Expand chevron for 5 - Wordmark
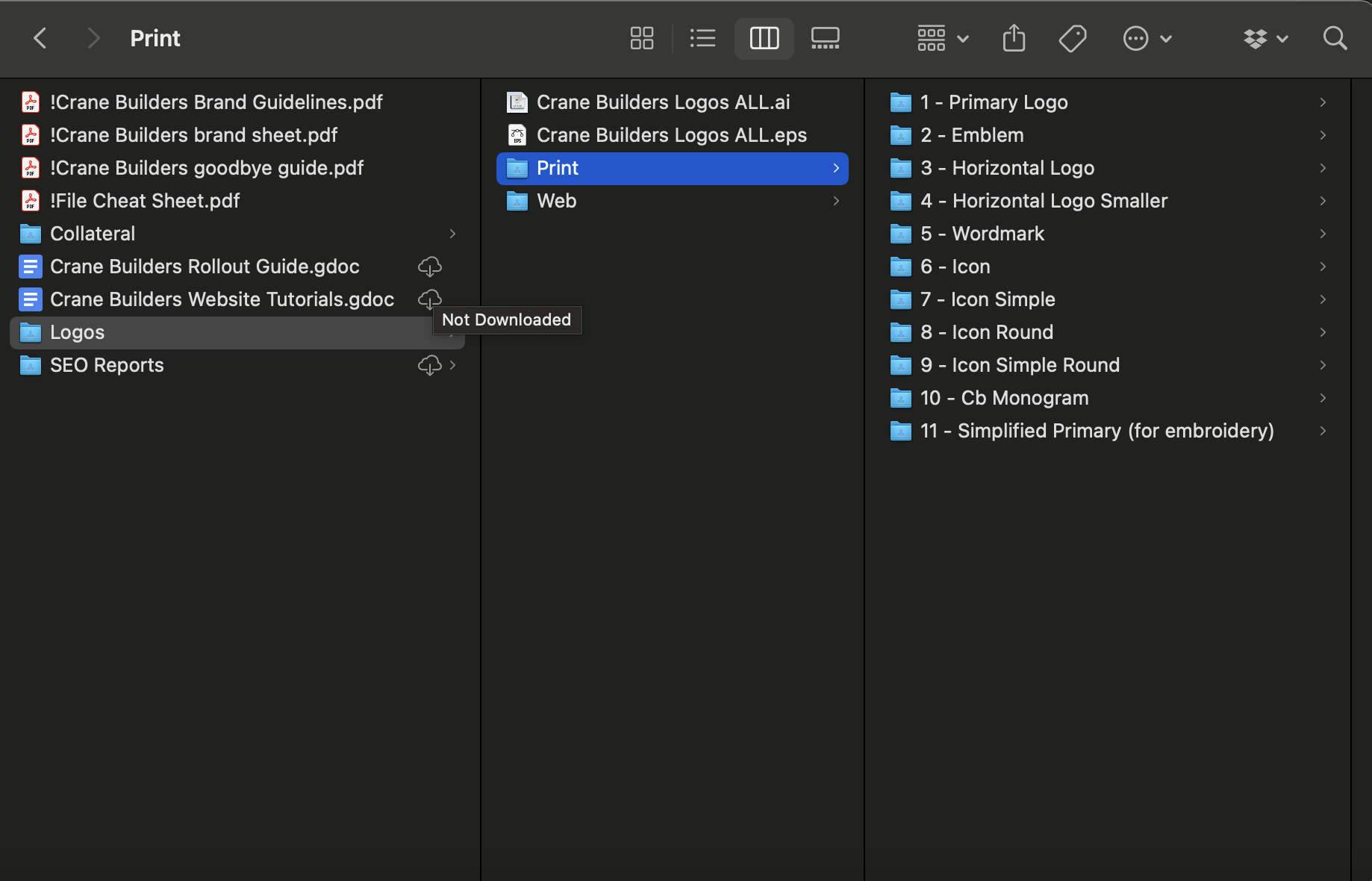The width and height of the screenshot is (1372, 881). 1323,234
